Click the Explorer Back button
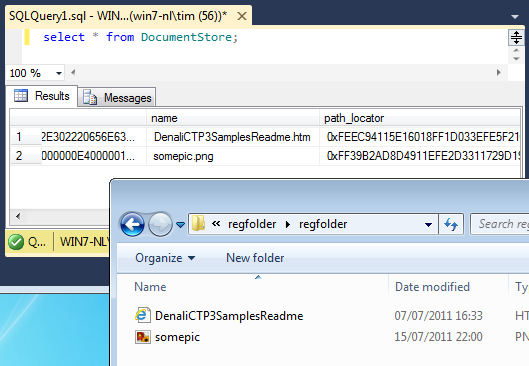The height and width of the screenshot is (366, 529). [x=132, y=224]
